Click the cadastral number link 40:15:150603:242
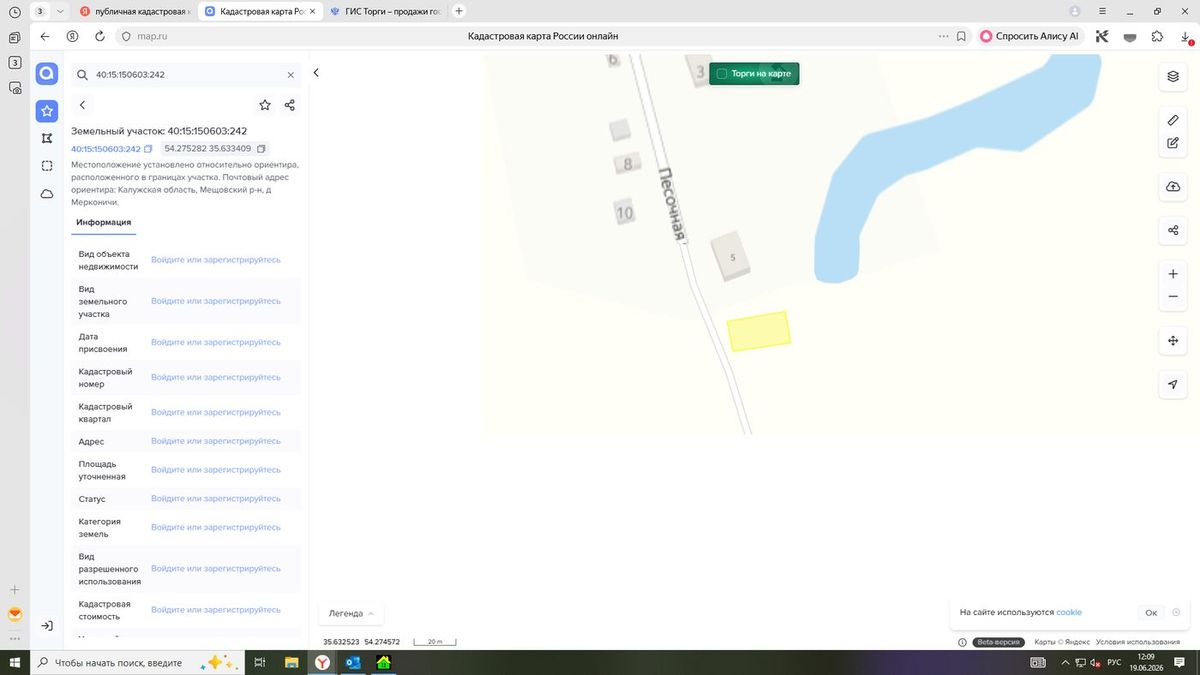The image size is (1200, 675). click(106, 149)
